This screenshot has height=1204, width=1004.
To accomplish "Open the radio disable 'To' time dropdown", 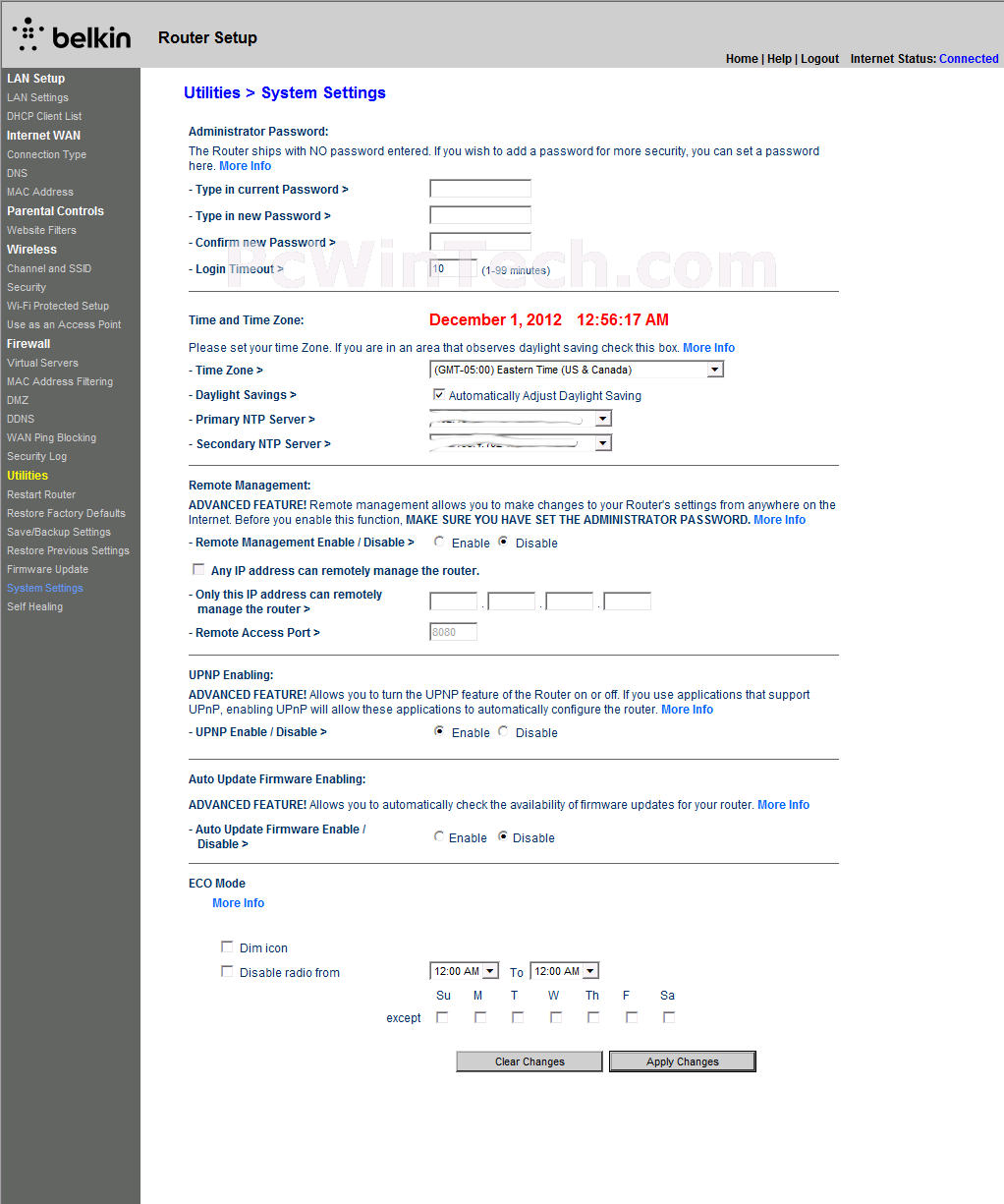I will pyautogui.click(x=564, y=971).
